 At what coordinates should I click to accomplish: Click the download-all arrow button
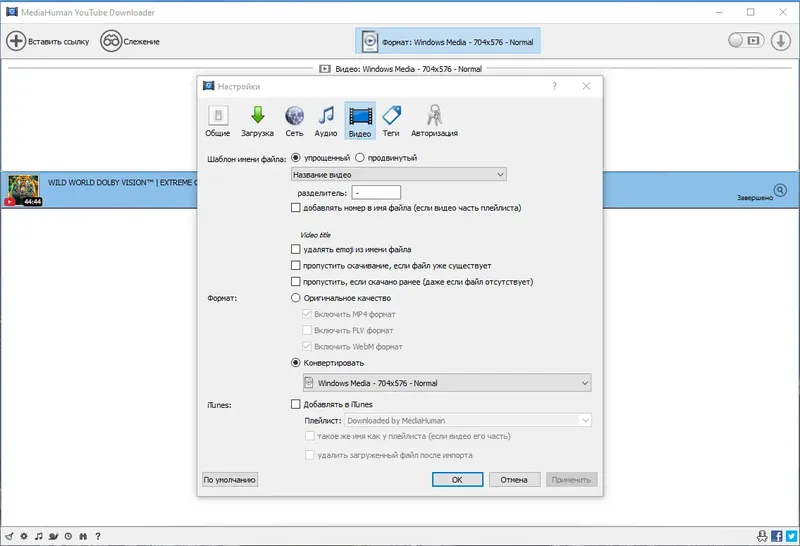(781, 41)
